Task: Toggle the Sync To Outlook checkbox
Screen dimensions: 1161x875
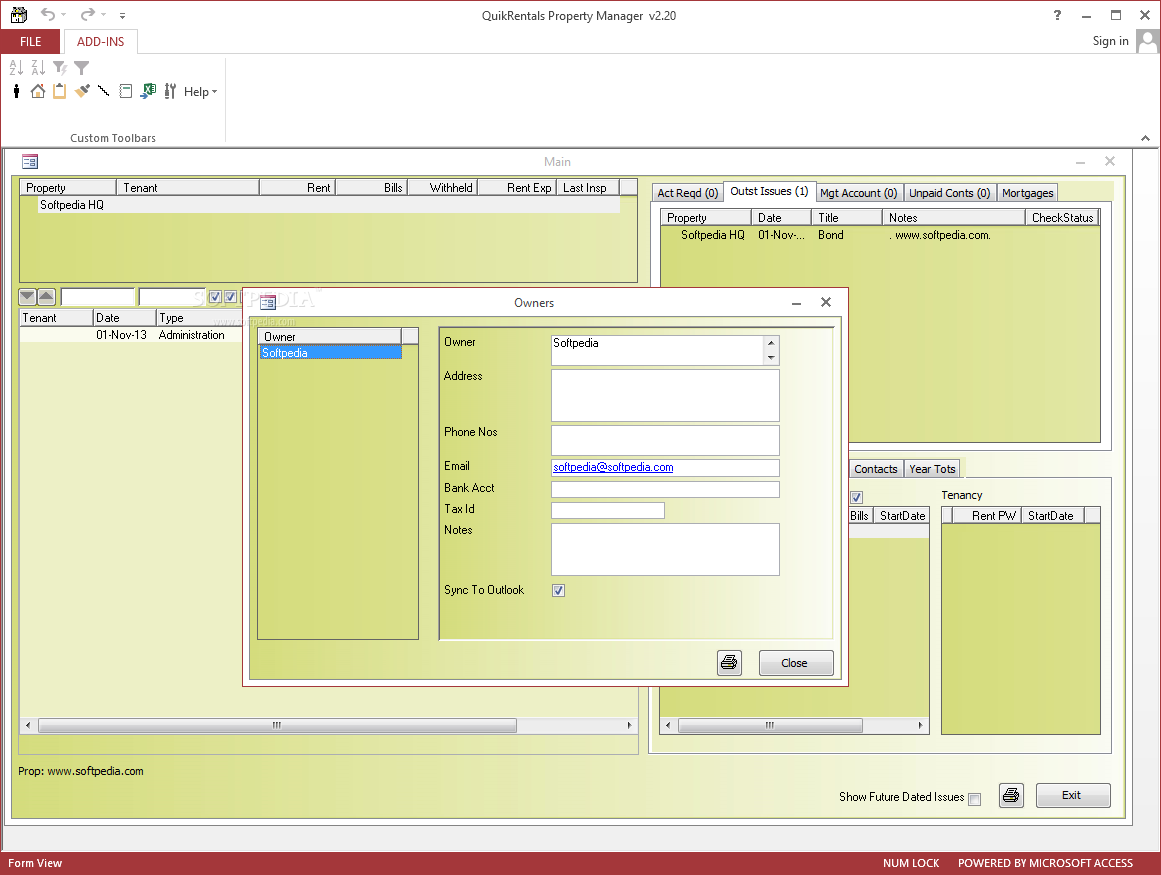Action: [x=558, y=591]
